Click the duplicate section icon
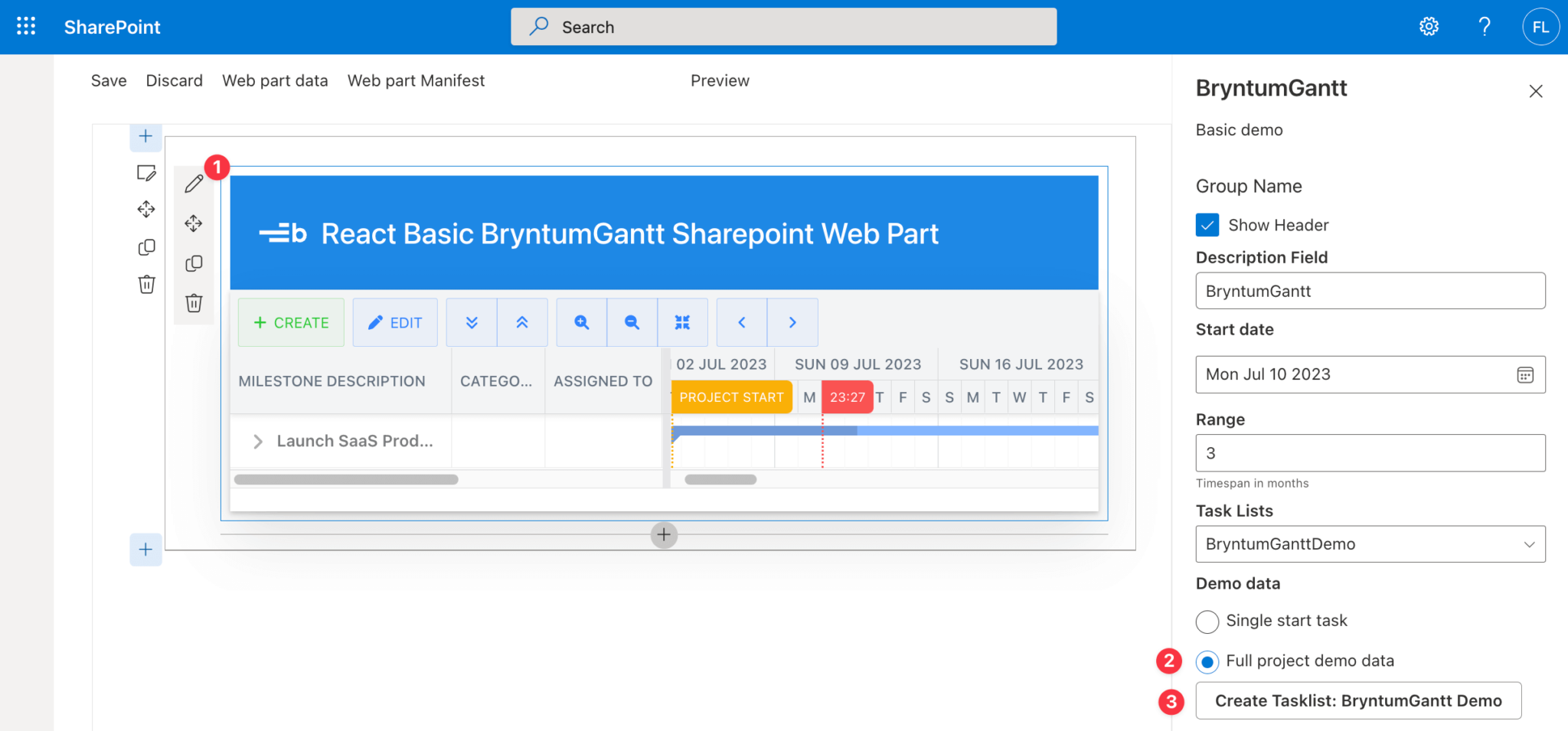 point(146,247)
